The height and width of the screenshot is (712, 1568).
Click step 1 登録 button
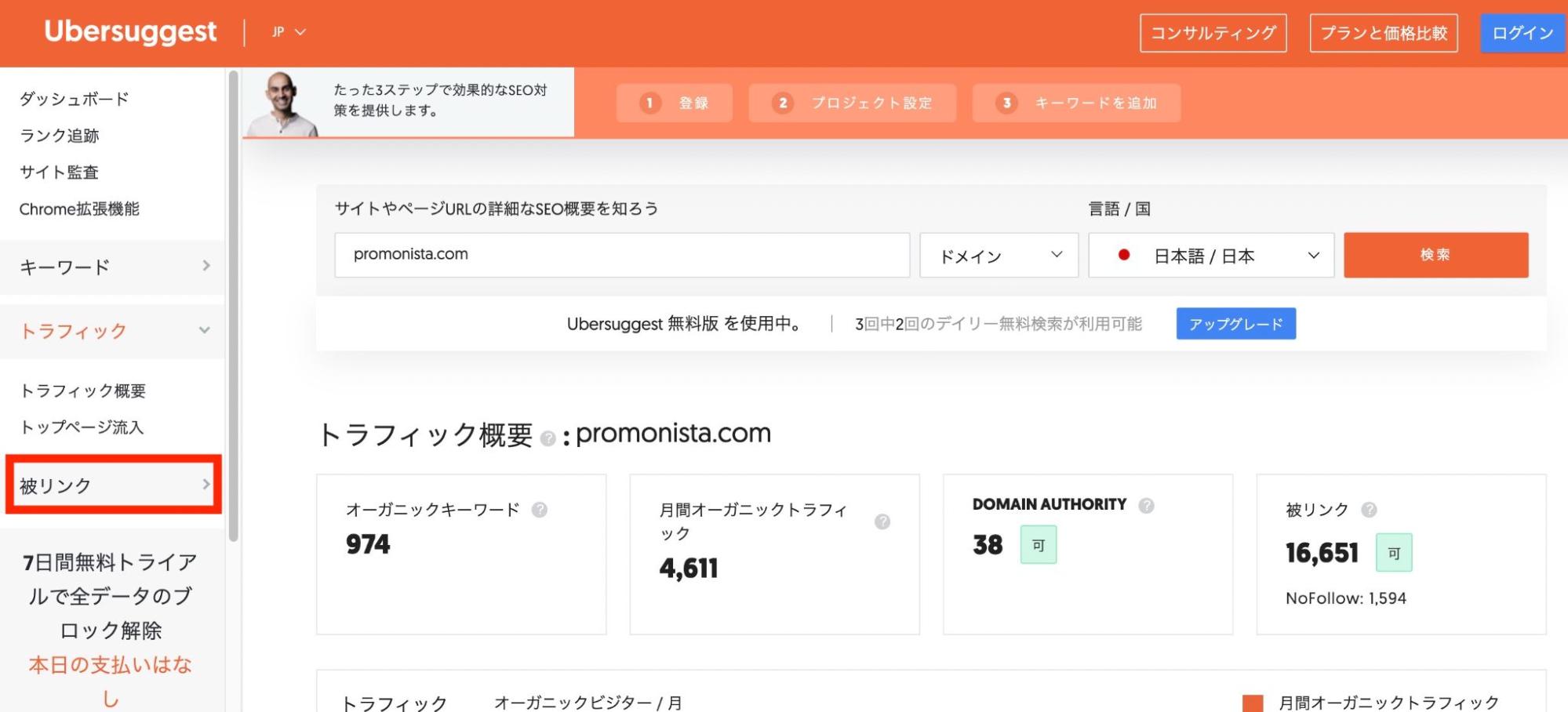pyautogui.click(x=675, y=103)
